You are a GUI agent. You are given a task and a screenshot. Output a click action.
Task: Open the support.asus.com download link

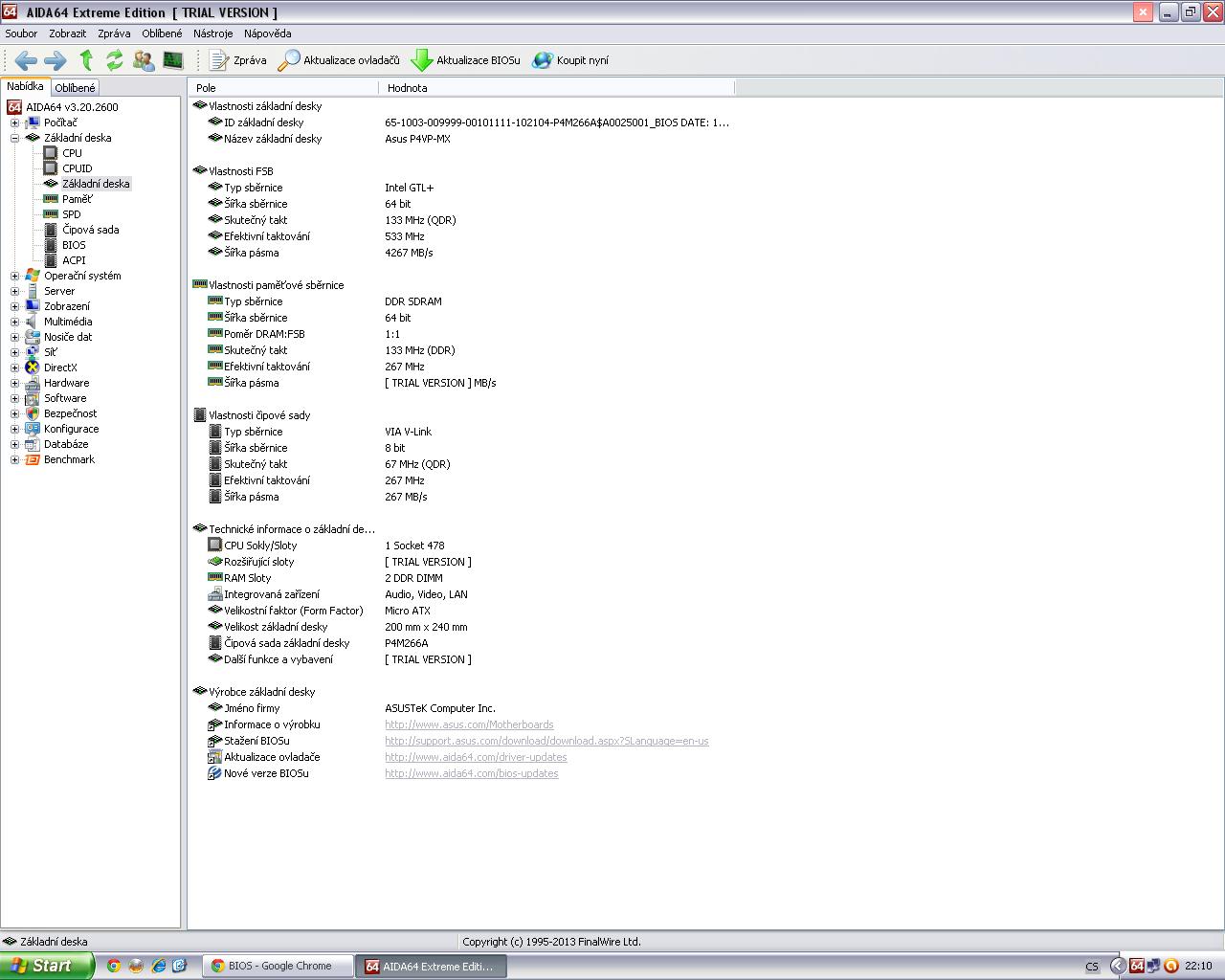pyautogui.click(x=546, y=741)
